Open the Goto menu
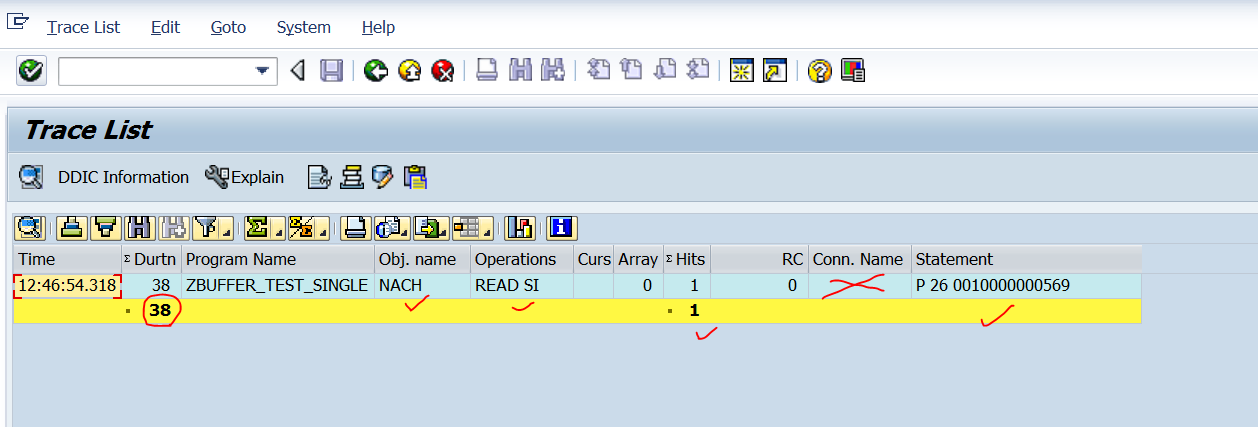The image size is (1258, 427). click(228, 27)
